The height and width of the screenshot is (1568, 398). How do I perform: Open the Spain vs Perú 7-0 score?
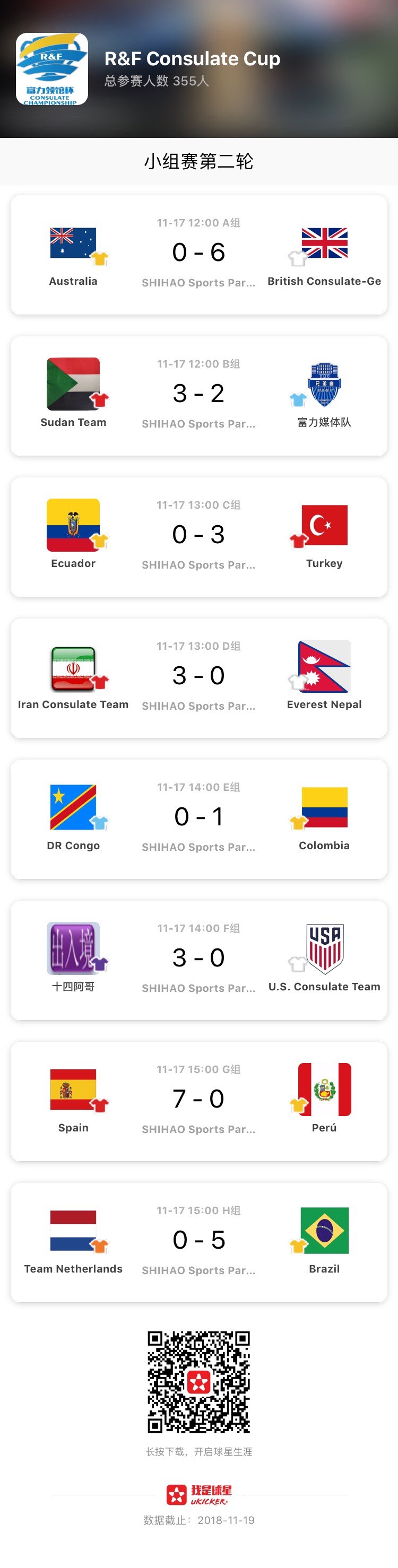(x=198, y=1099)
